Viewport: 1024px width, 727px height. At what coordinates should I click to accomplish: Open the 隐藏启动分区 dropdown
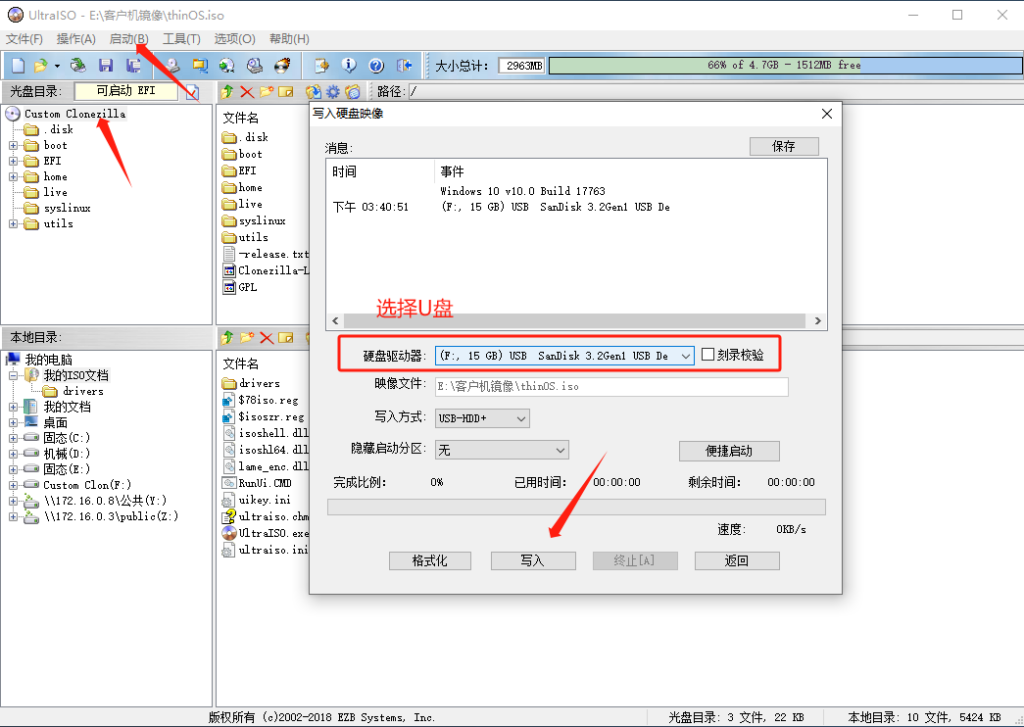(x=560, y=450)
